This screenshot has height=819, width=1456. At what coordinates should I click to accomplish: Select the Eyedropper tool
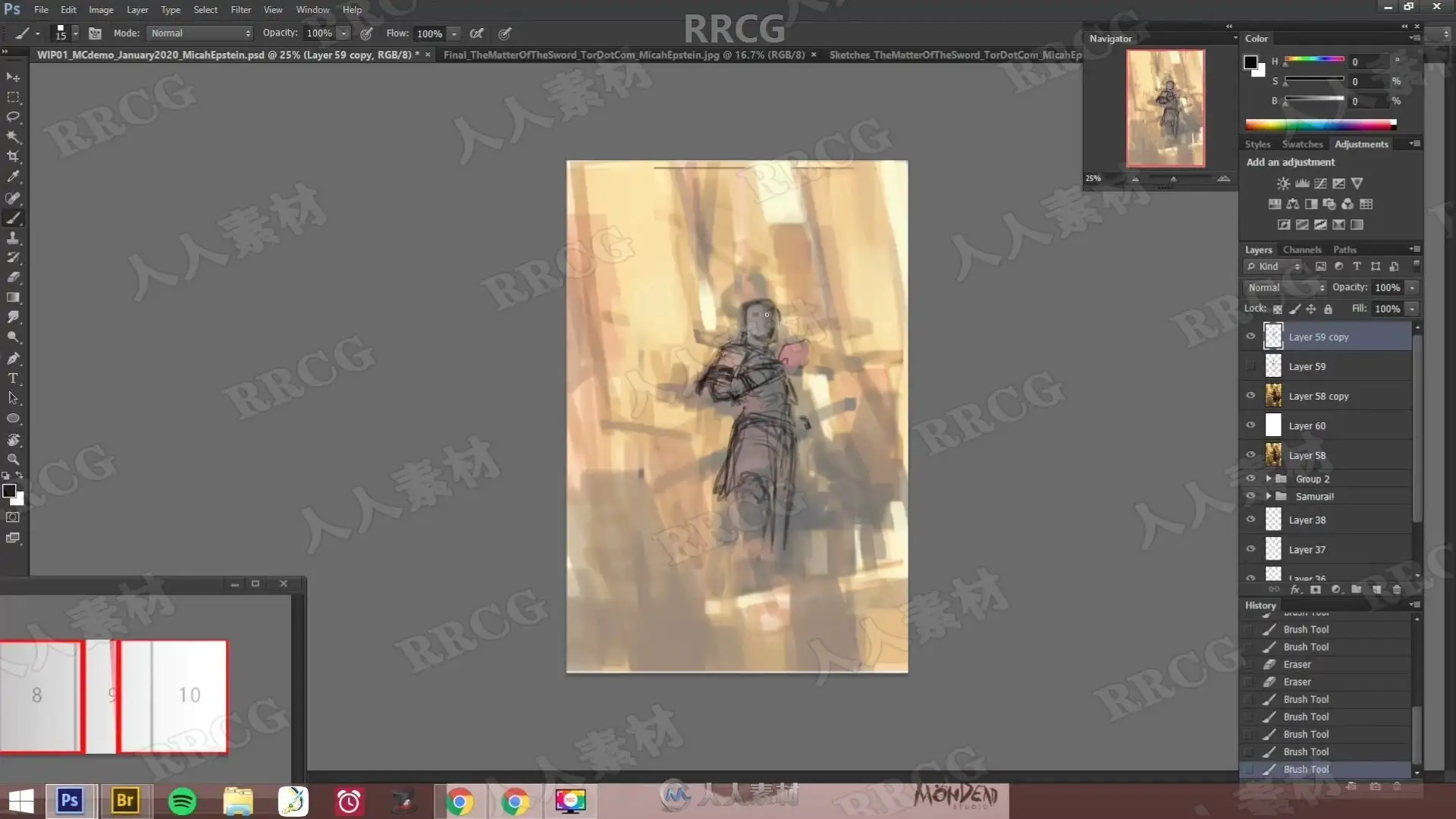[13, 177]
